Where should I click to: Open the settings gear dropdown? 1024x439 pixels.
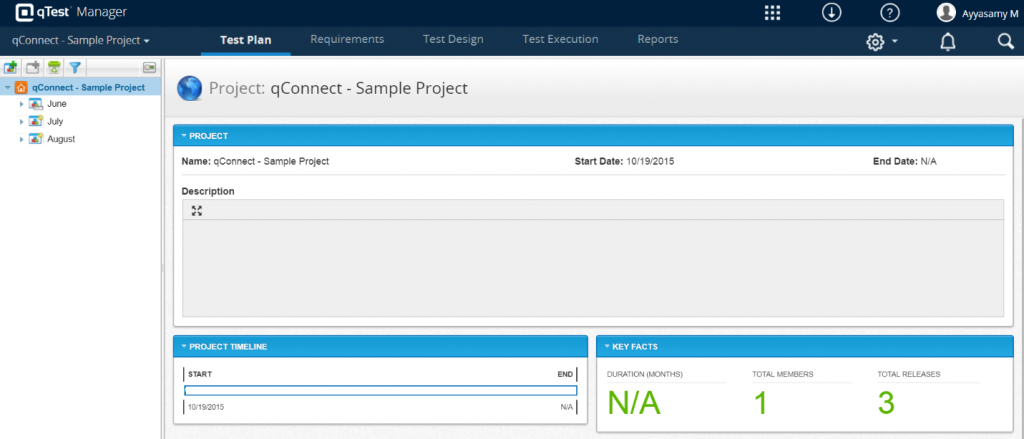(881, 41)
